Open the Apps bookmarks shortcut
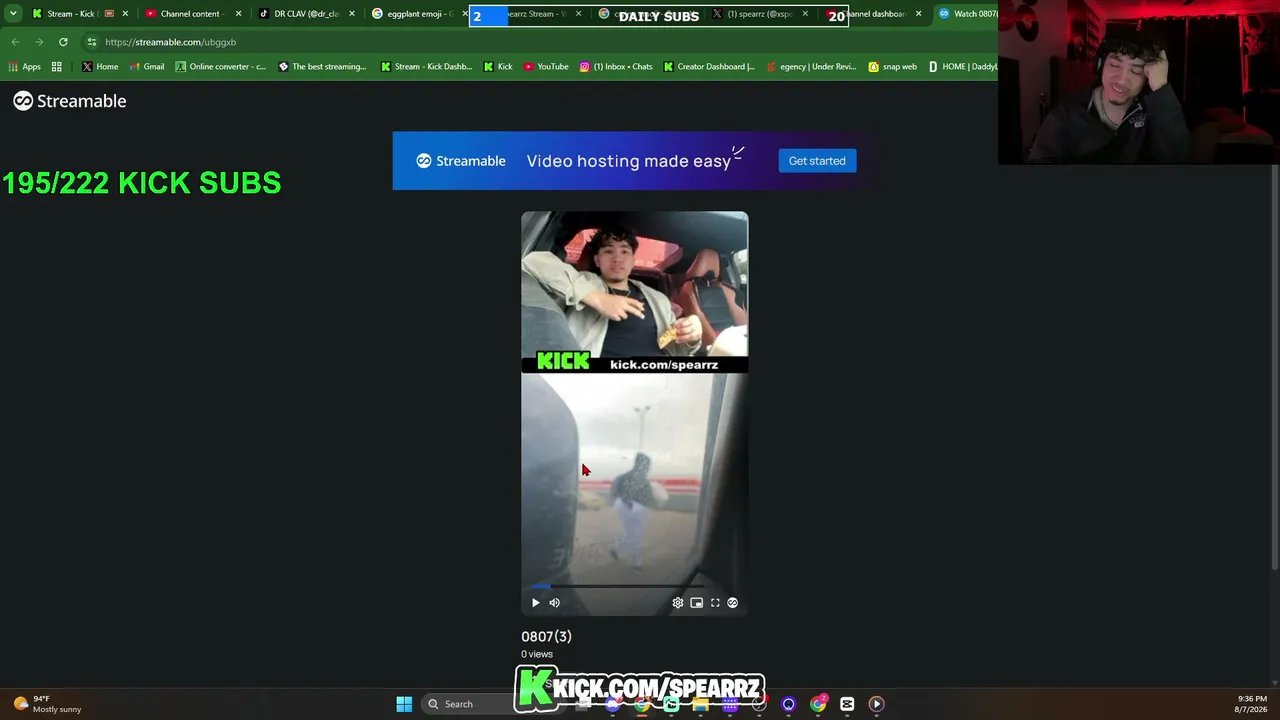 (x=24, y=67)
